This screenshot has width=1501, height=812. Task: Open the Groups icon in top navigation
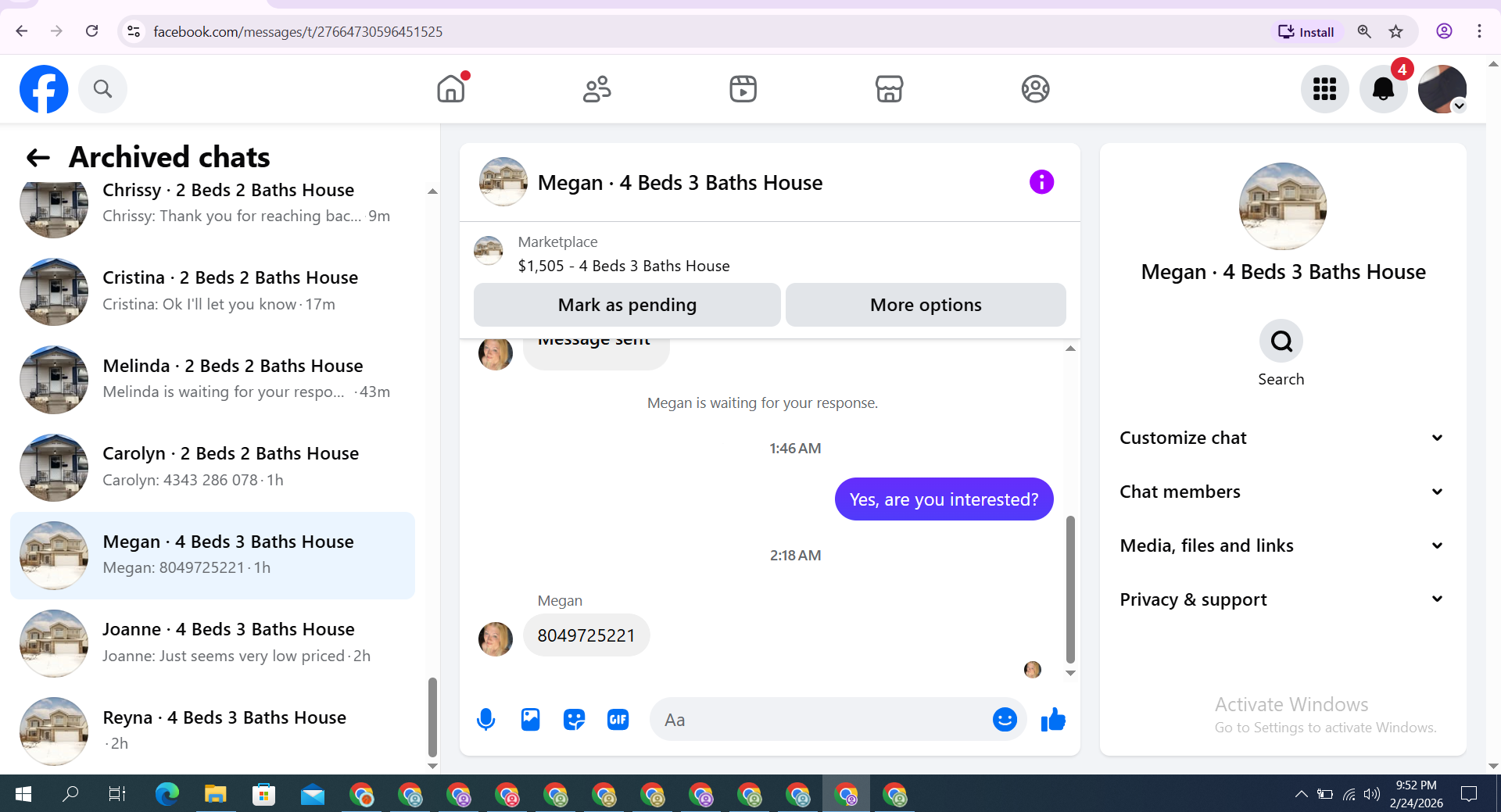(1035, 89)
